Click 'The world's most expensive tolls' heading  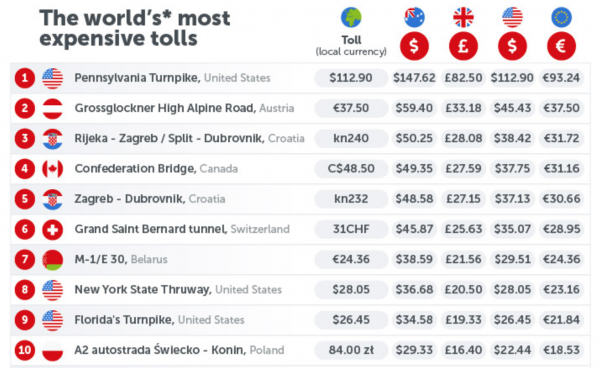point(135,28)
